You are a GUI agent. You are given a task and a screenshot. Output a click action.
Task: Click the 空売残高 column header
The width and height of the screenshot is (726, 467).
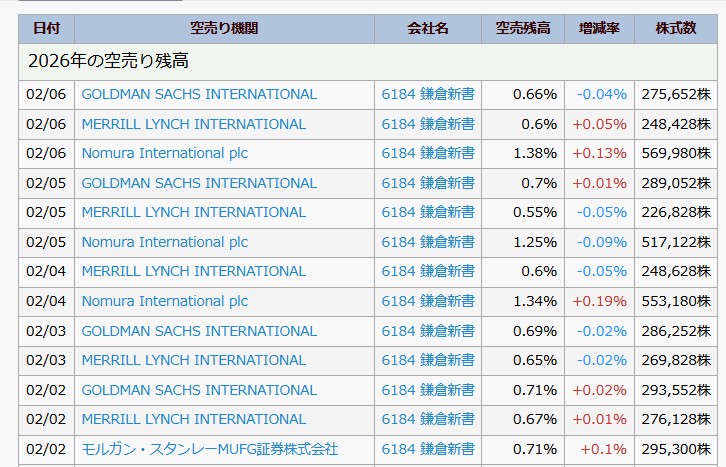(522, 28)
